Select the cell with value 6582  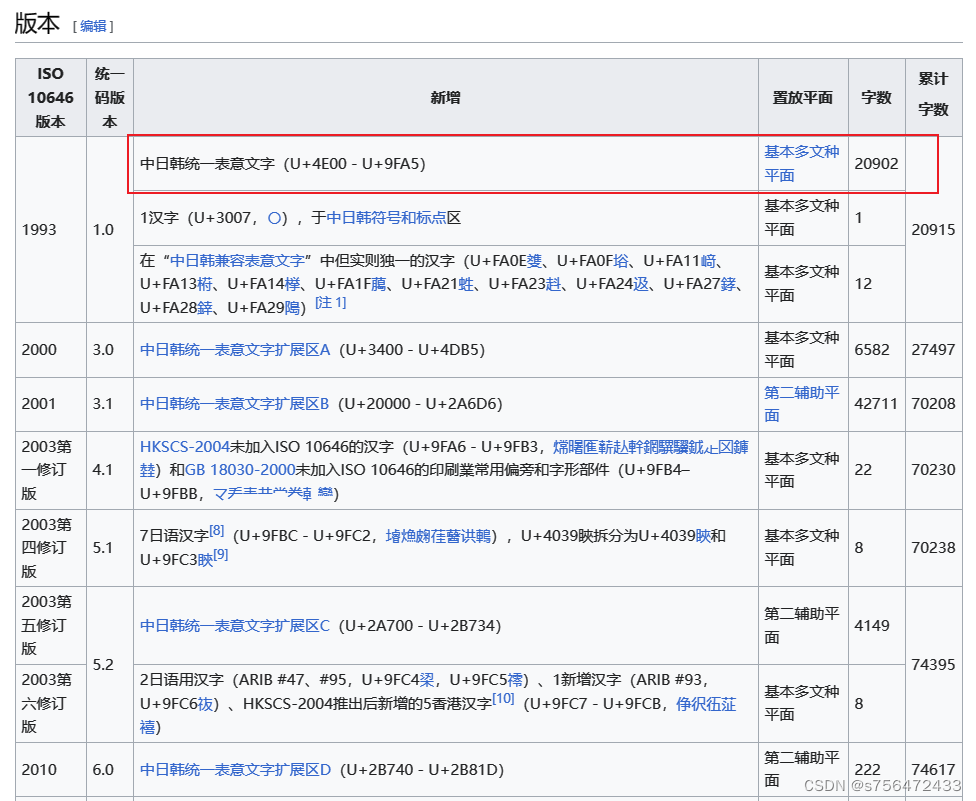(876, 350)
